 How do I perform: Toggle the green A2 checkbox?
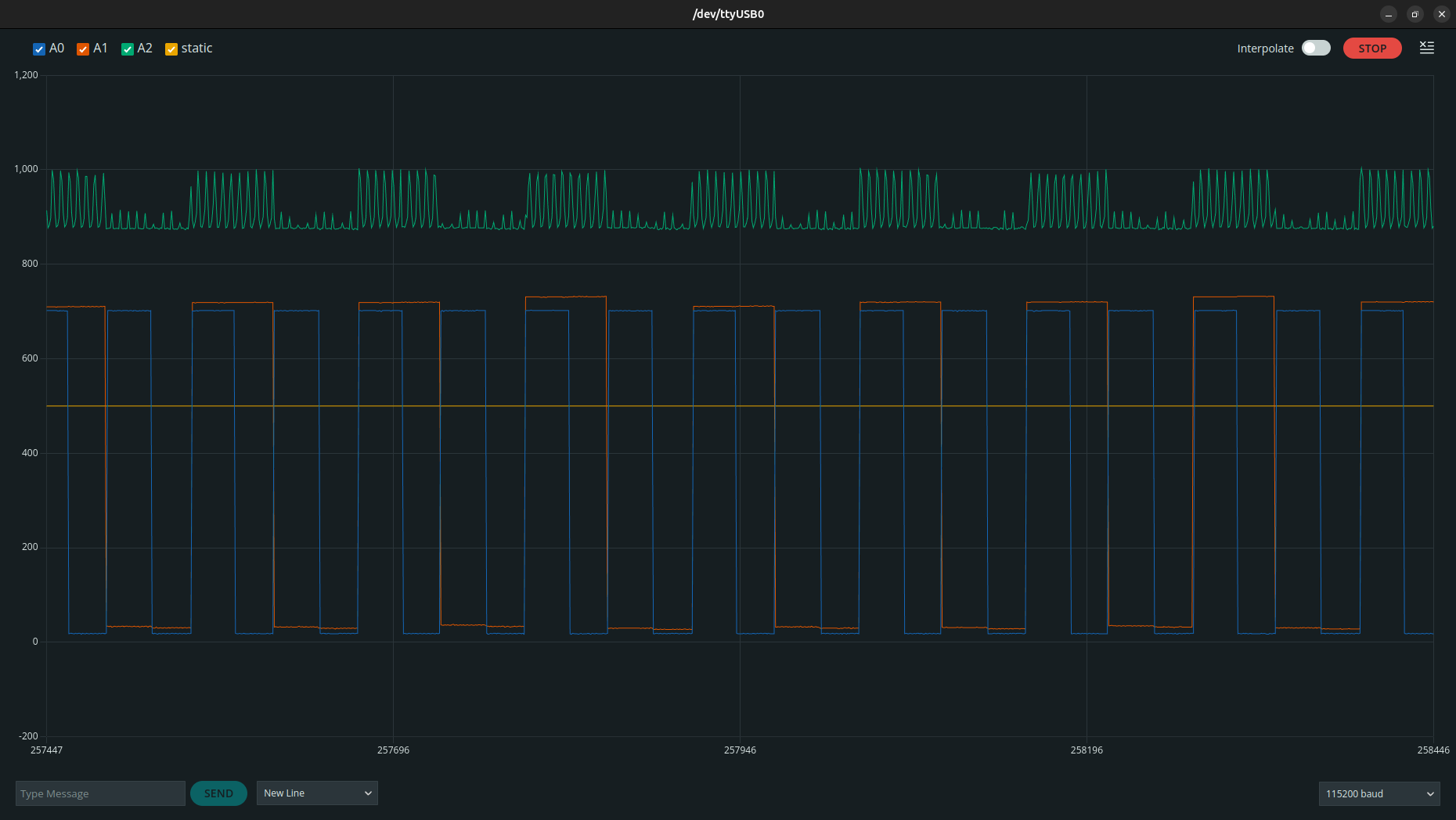pyautogui.click(x=128, y=49)
